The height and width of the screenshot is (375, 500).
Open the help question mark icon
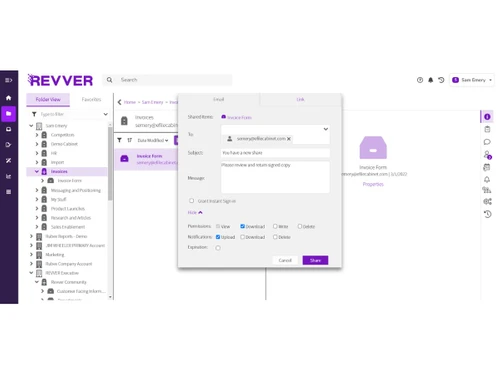pyautogui.click(x=420, y=80)
